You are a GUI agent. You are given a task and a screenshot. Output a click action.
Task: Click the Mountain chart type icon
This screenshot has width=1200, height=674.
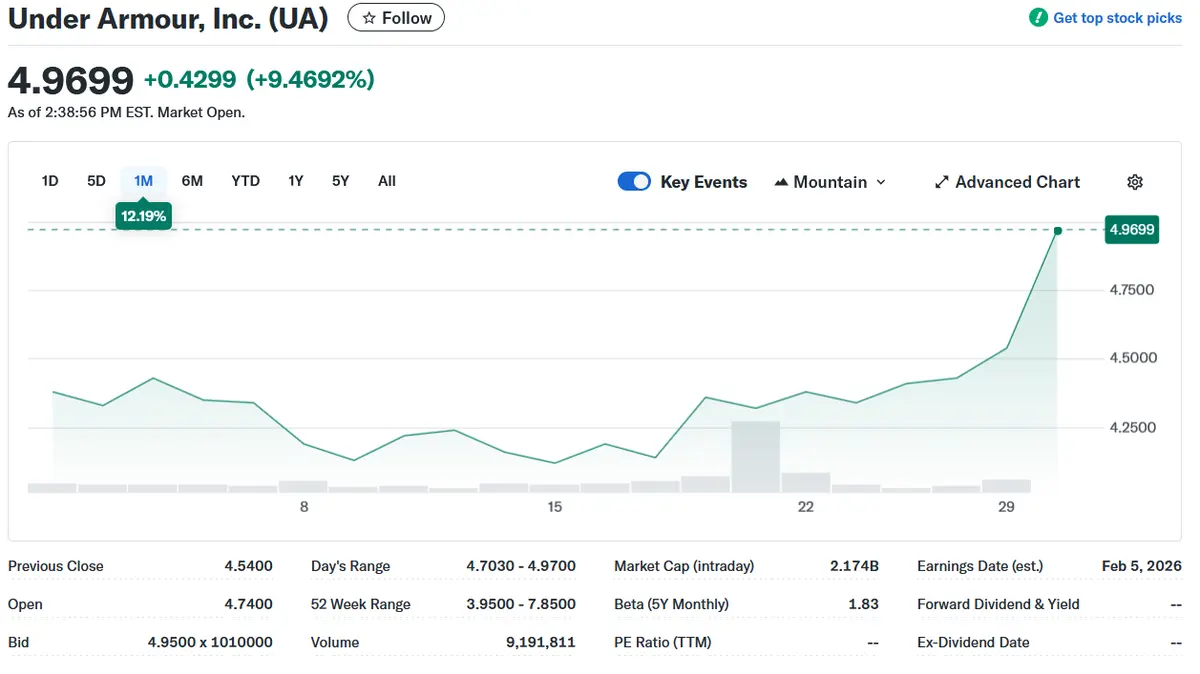(781, 182)
